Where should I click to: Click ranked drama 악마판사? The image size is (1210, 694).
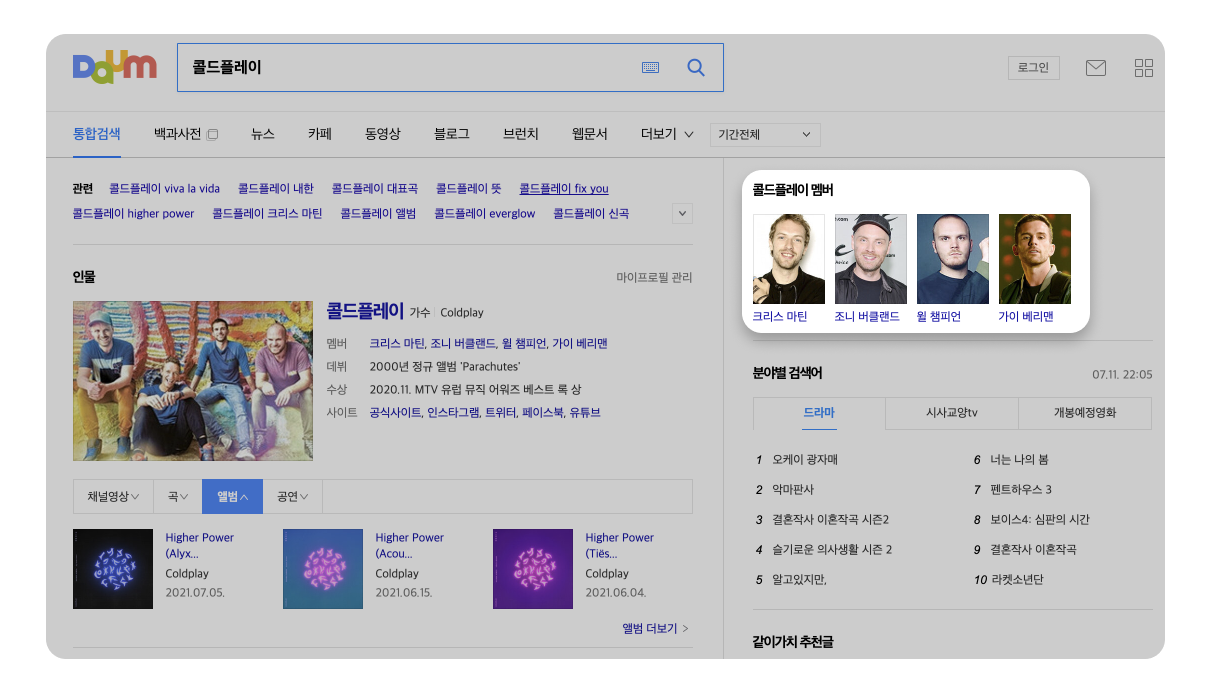[x=793, y=490]
